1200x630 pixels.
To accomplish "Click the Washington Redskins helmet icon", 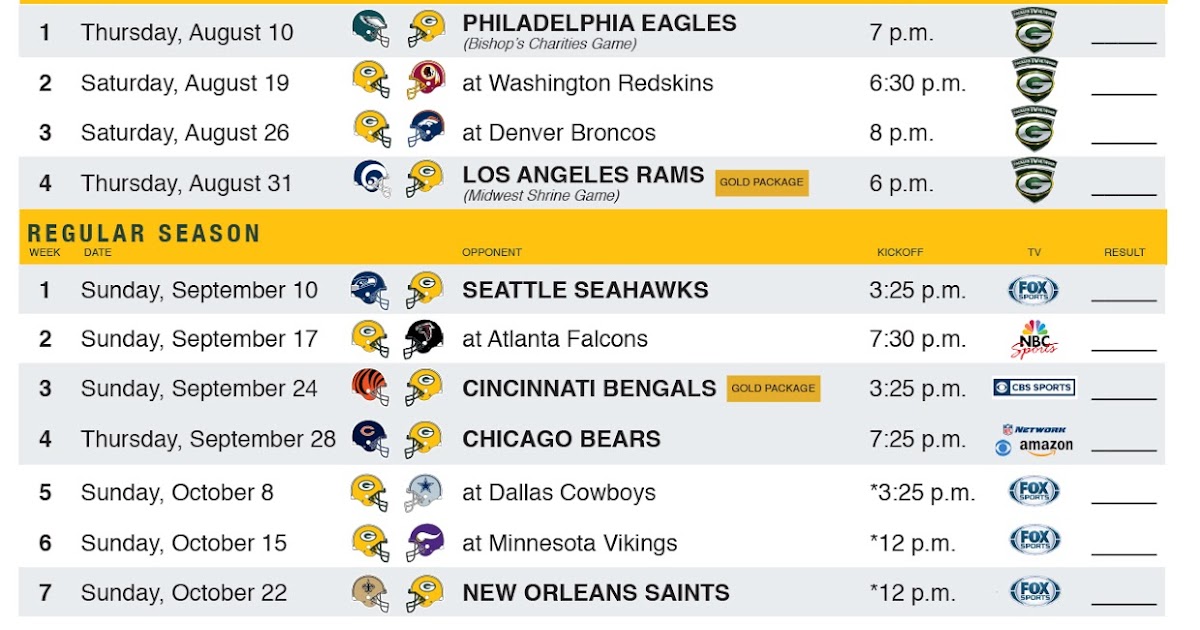I will point(425,80).
